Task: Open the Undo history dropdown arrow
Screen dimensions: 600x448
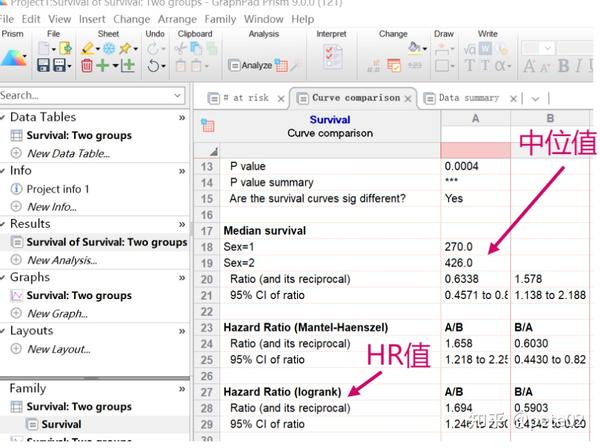Action: coord(163,66)
